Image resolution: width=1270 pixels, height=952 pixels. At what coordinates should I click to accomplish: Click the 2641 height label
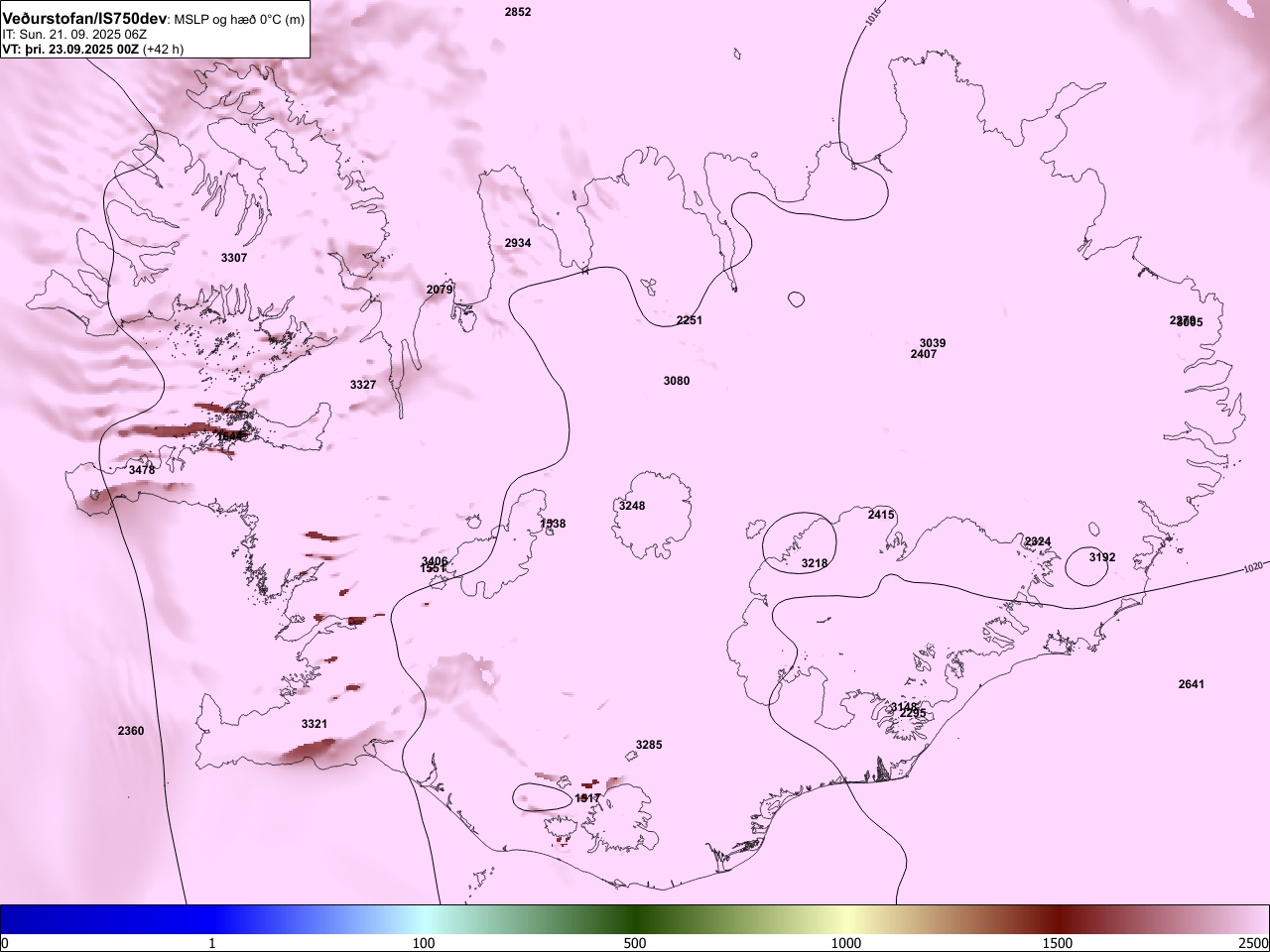pyautogui.click(x=1192, y=684)
